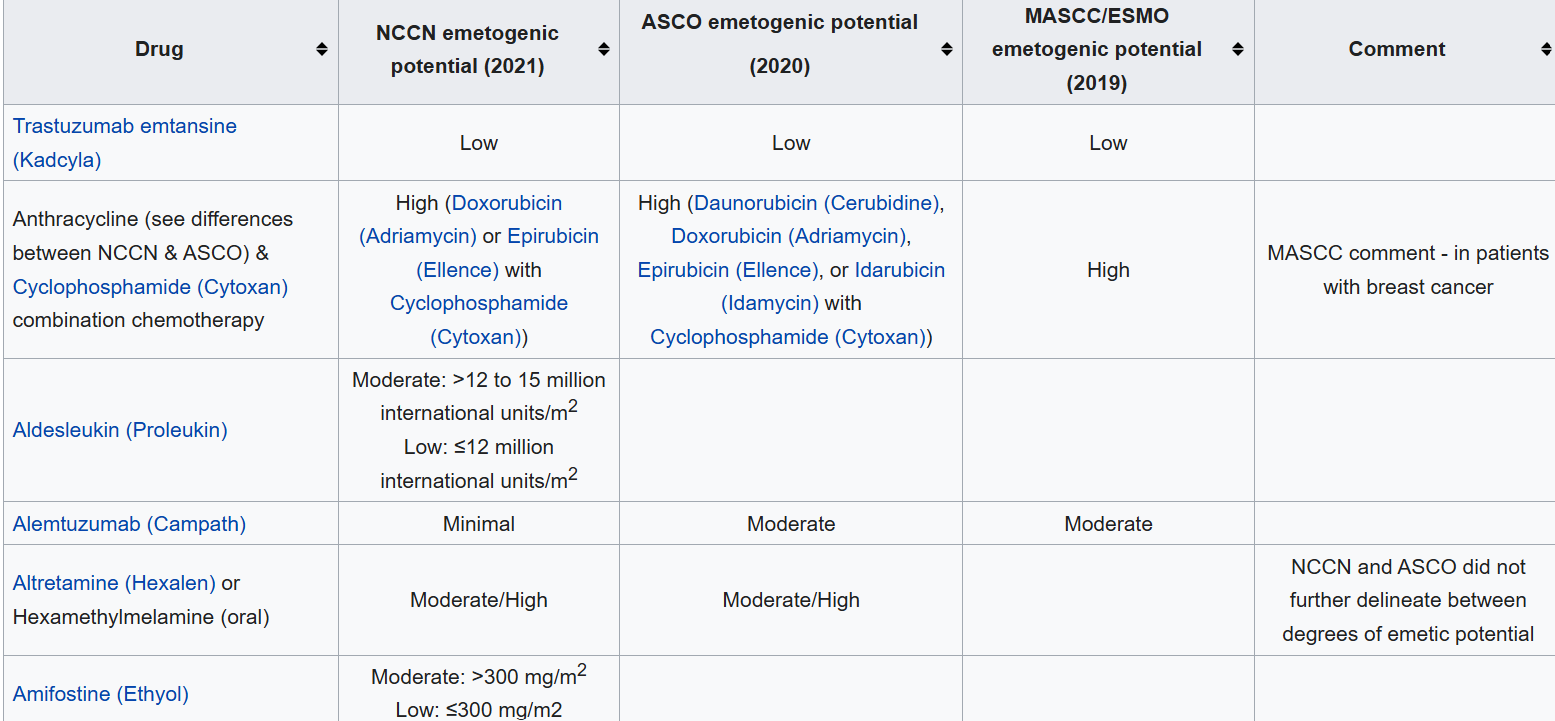Image resolution: width=1555 pixels, height=721 pixels.
Task: Select the Drug column header text
Action: tap(159, 49)
